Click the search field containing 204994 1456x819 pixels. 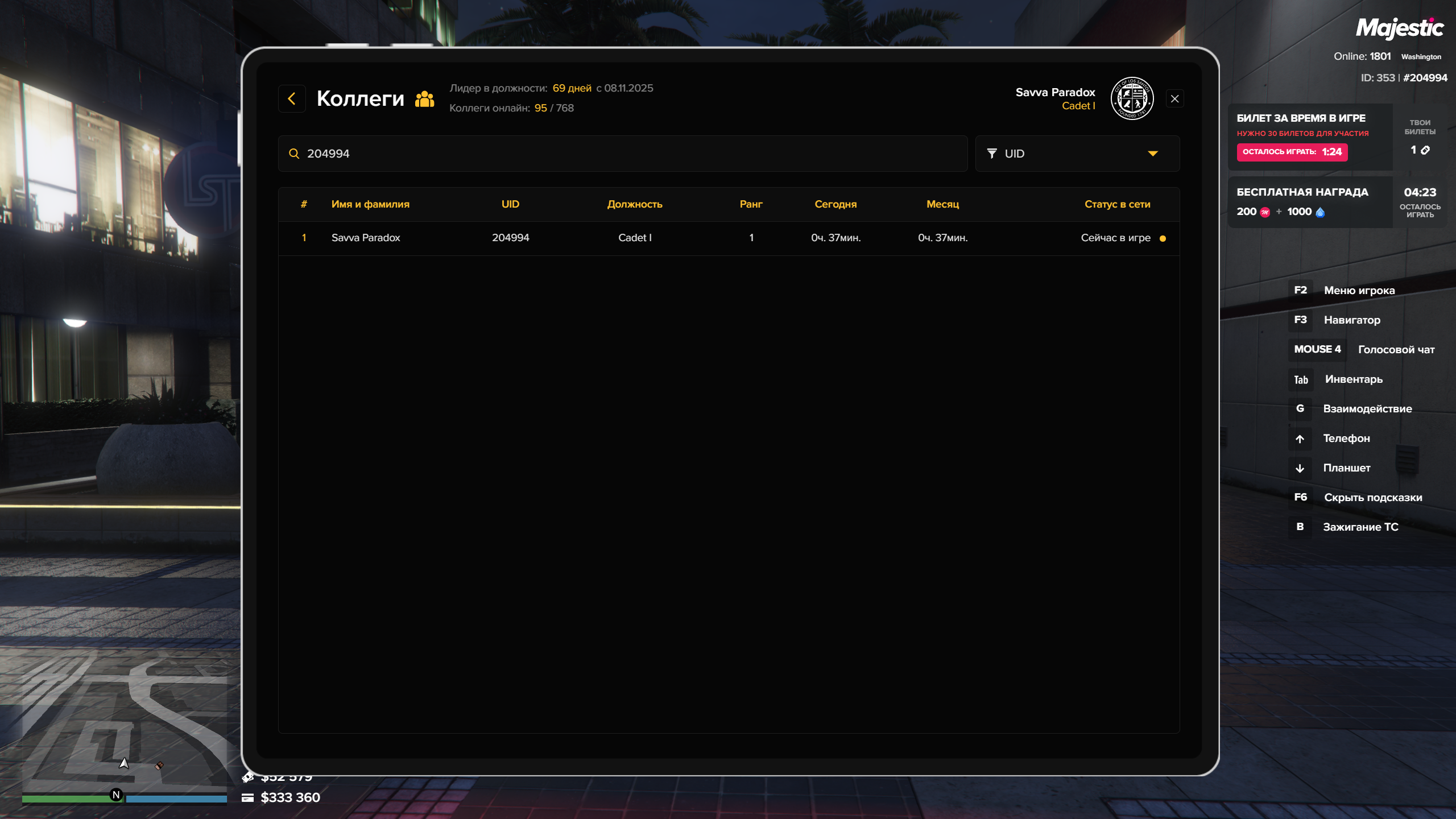point(626,154)
